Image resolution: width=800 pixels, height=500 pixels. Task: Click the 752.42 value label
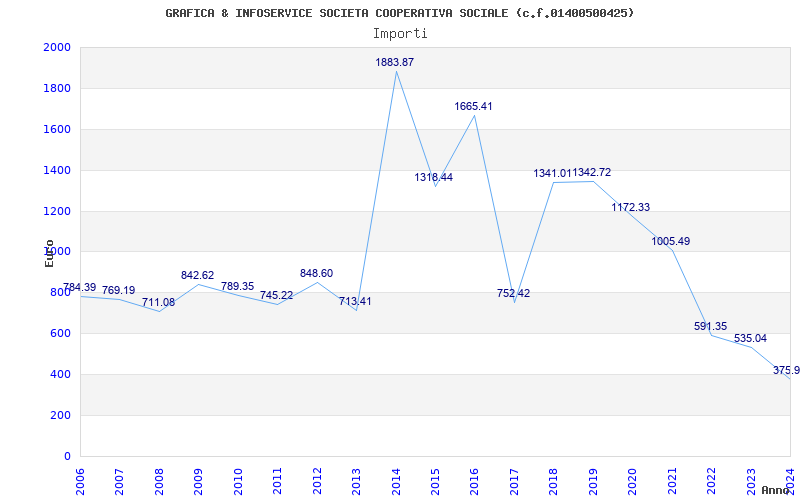(513, 293)
